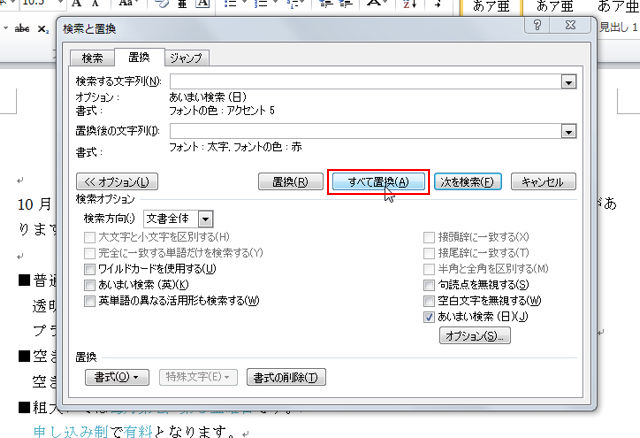Open the dialog help question mark icon
The height and width of the screenshot is (438, 640).
[x=537, y=25]
